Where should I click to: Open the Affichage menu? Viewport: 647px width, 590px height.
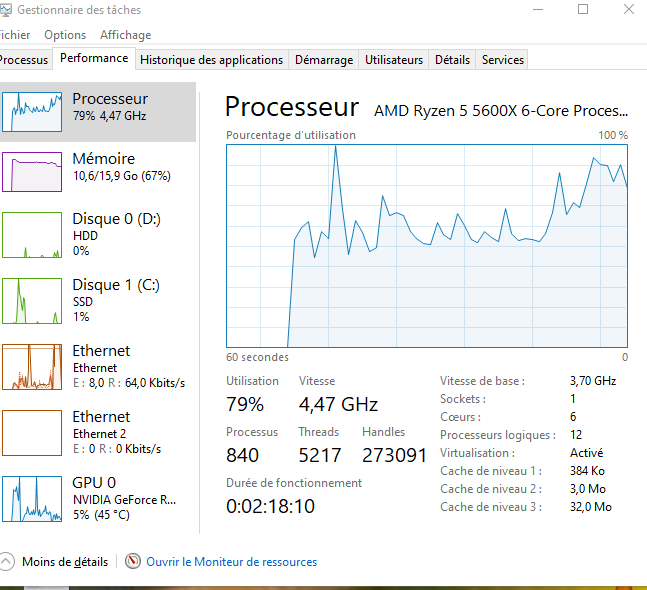[125, 35]
